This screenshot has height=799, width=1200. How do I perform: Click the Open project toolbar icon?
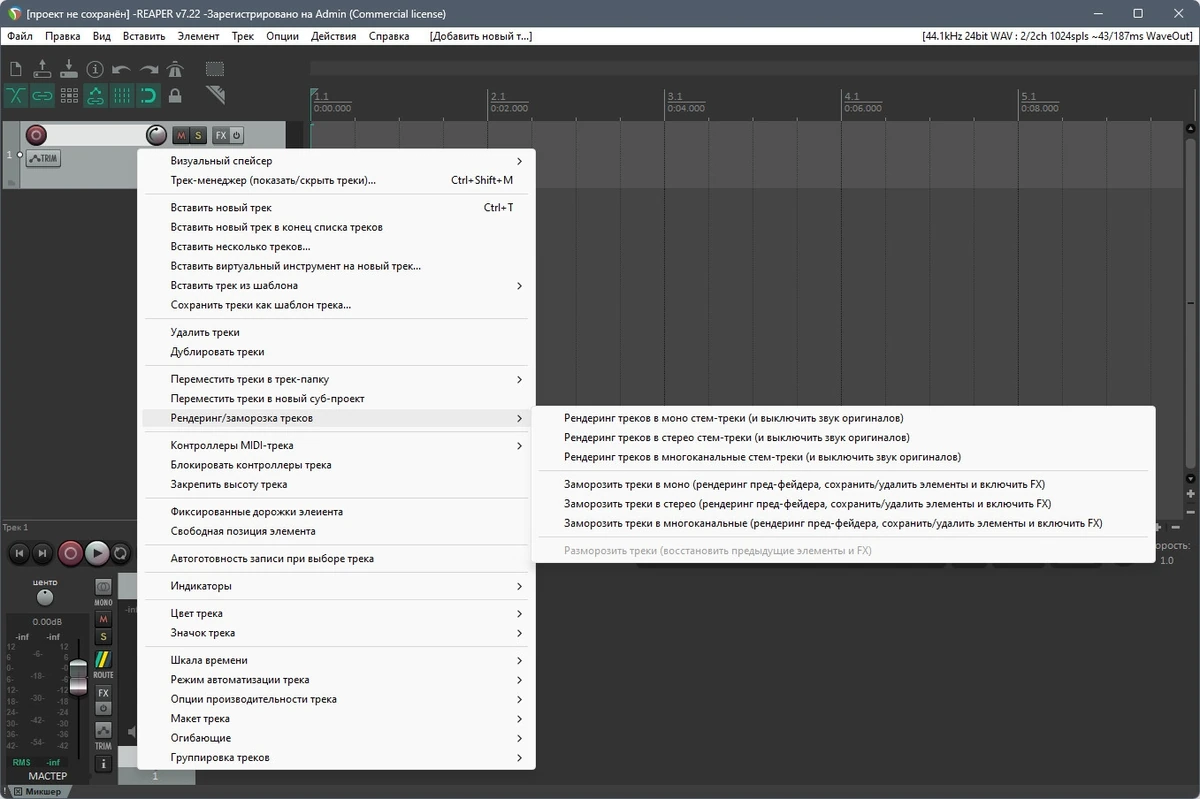click(42, 69)
